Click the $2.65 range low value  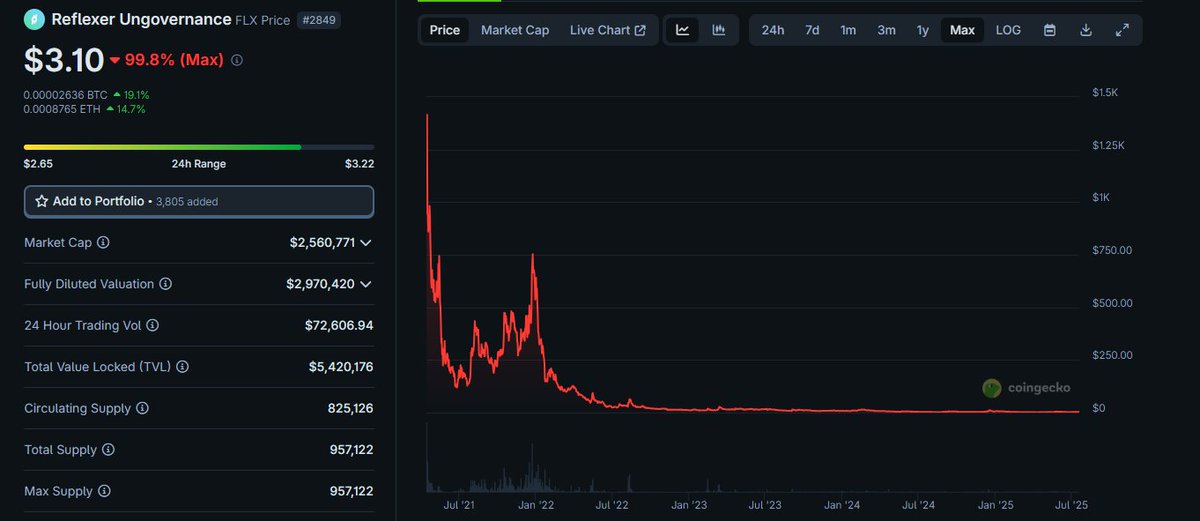(x=38, y=164)
